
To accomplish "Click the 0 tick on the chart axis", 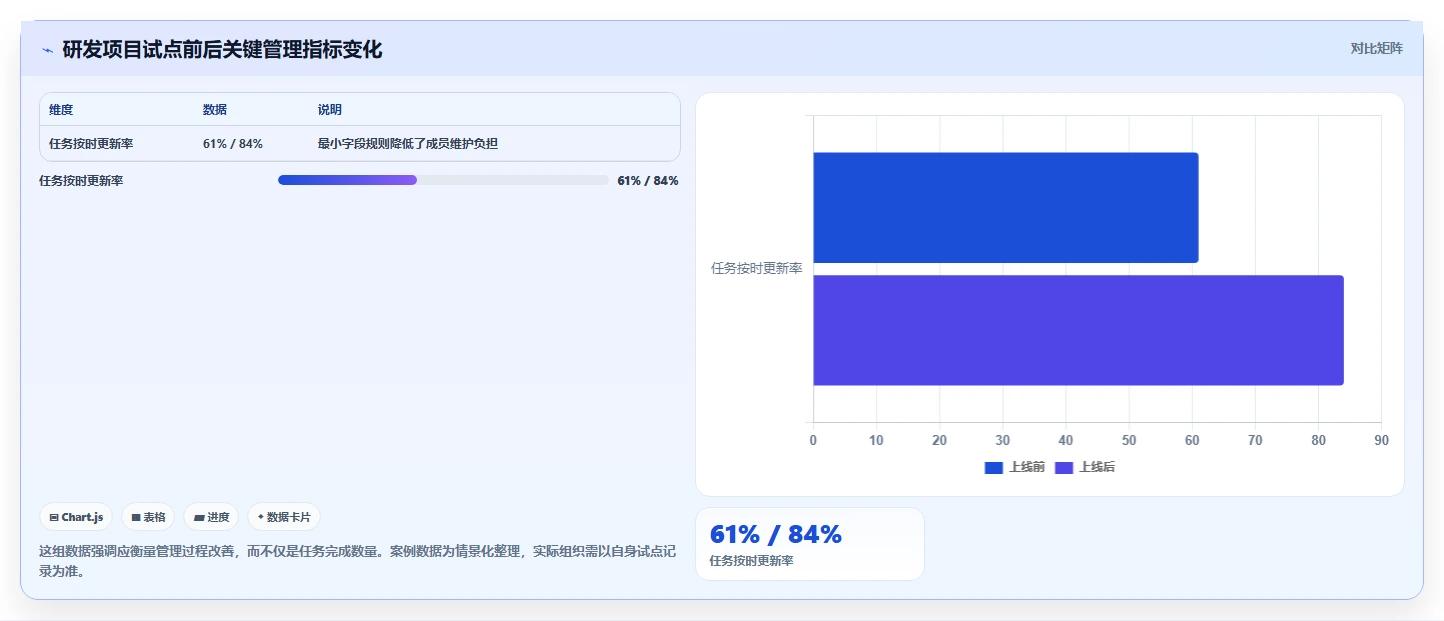I will click(813, 441).
